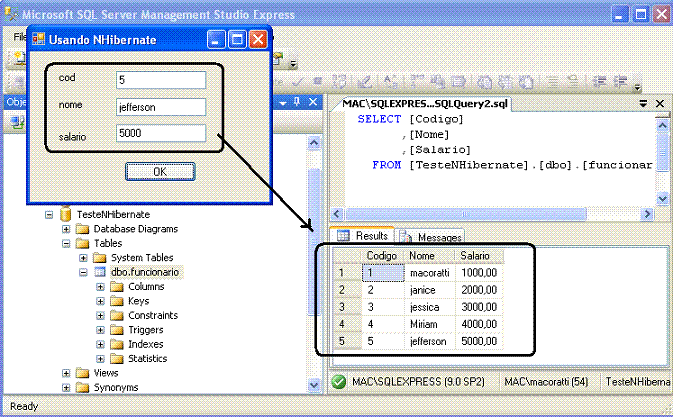Image resolution: width=673 pixels, height=417 pixels.
Task: Select the jessica cell in results
Action: [430, 307]
